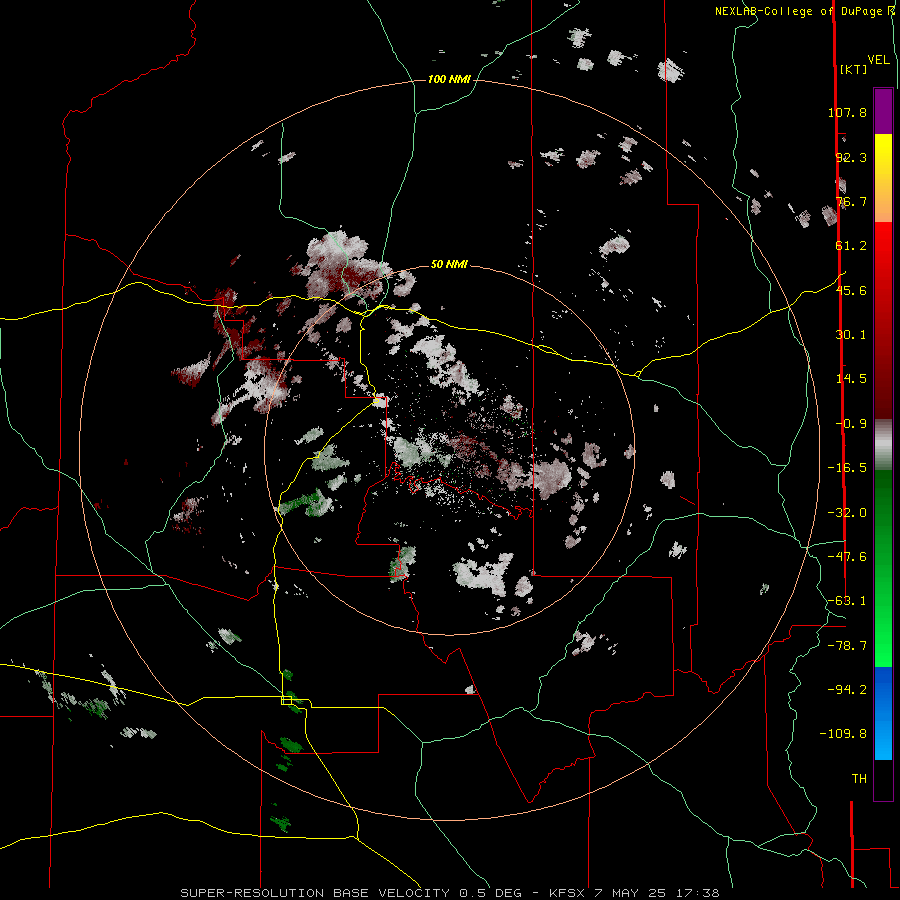Select the 107.8 velocity scale value
Screen dimensions: 900x900
click(847, 112)
